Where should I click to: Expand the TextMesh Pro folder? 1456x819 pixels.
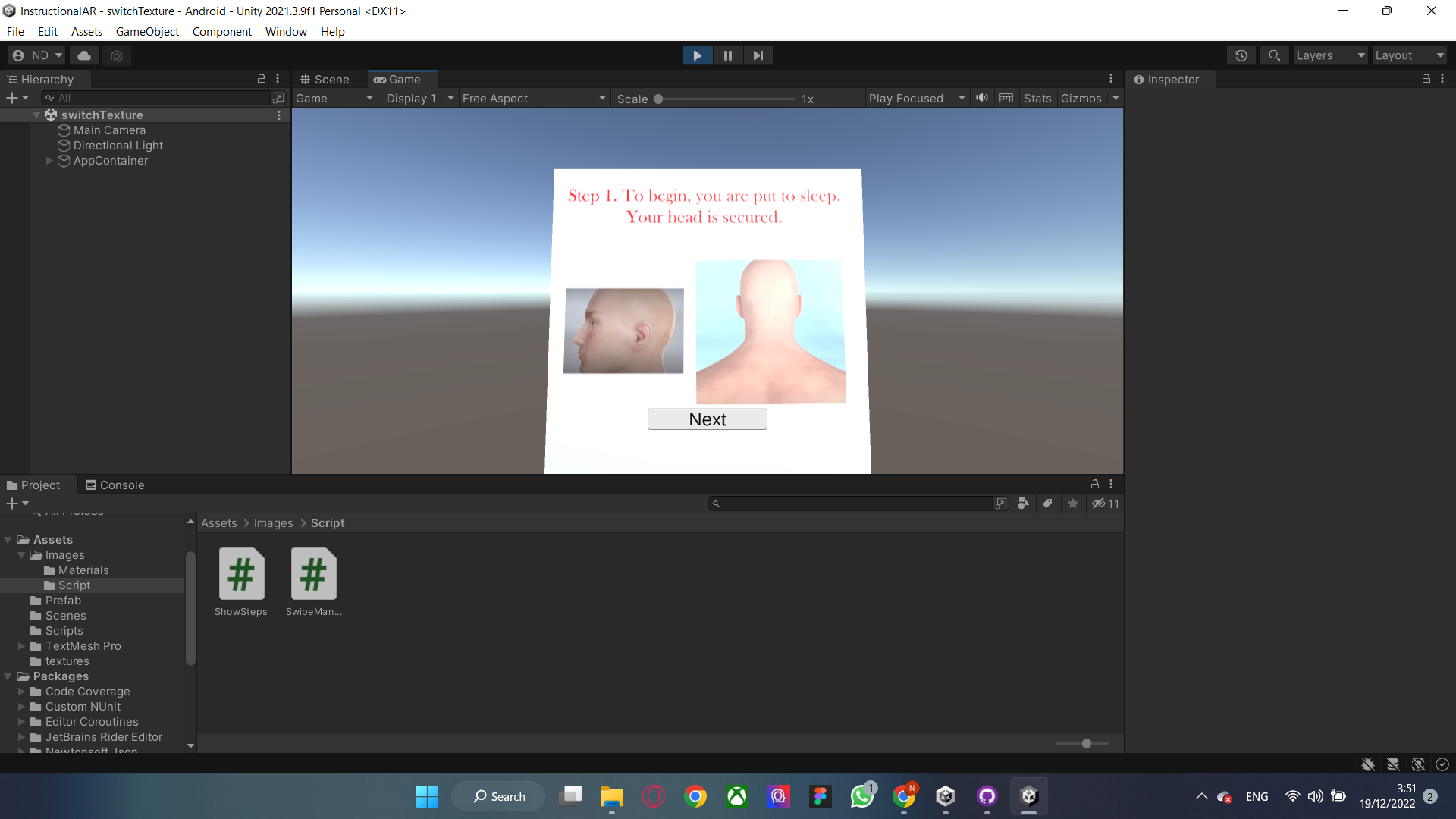21,646
